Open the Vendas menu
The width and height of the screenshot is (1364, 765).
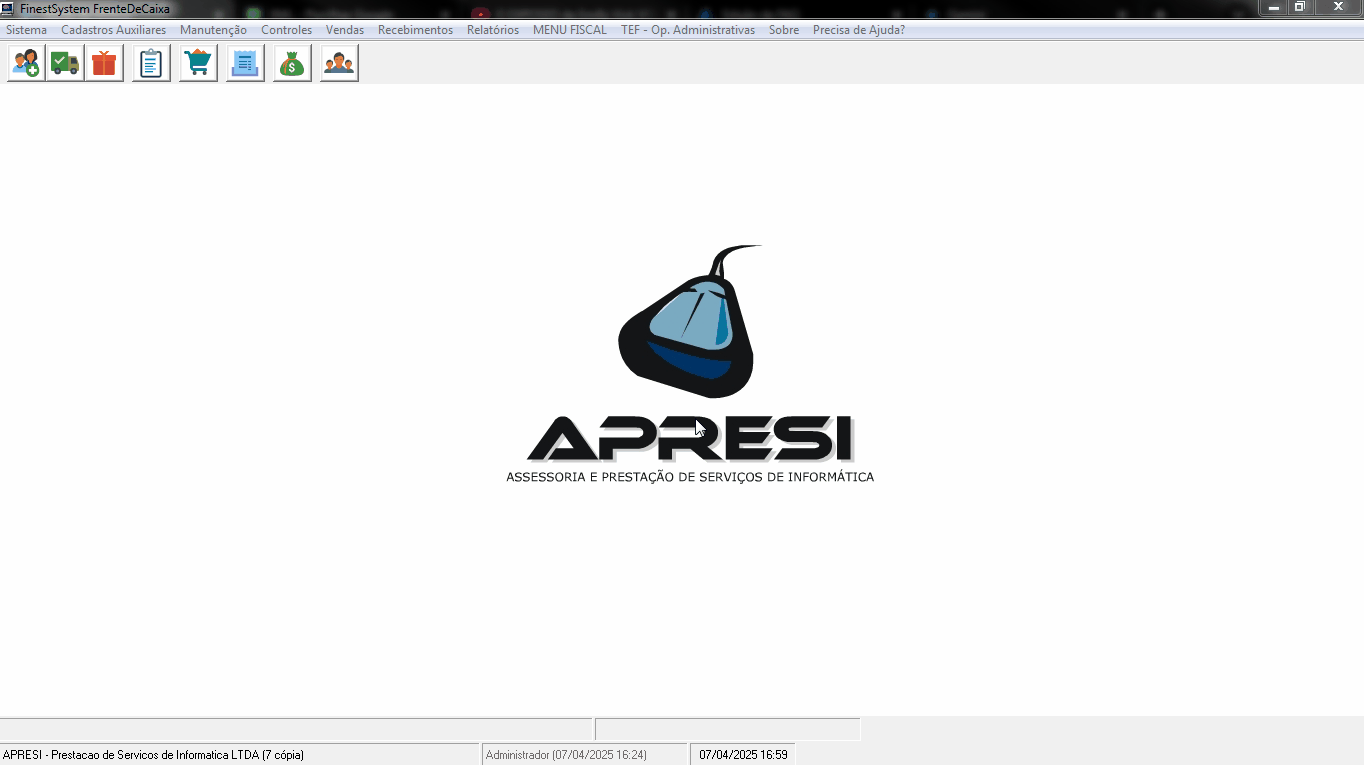point(345,30)
